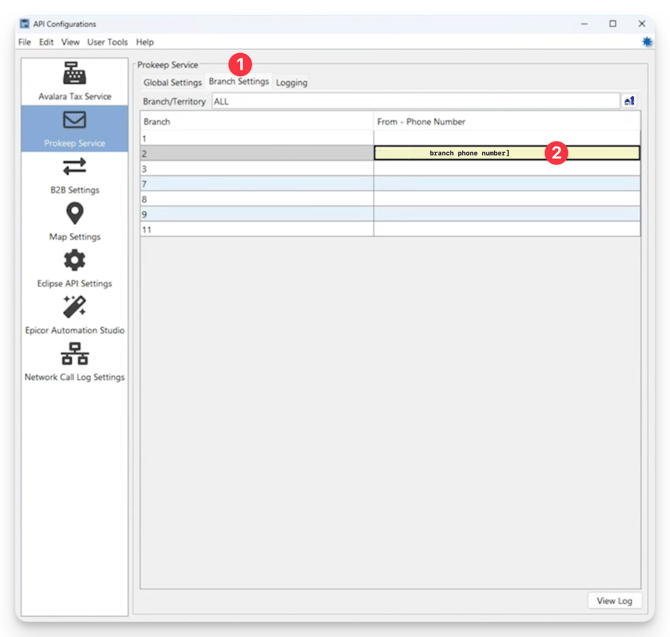Select the Branch Settings tab
670x637 pixels.
238,82
